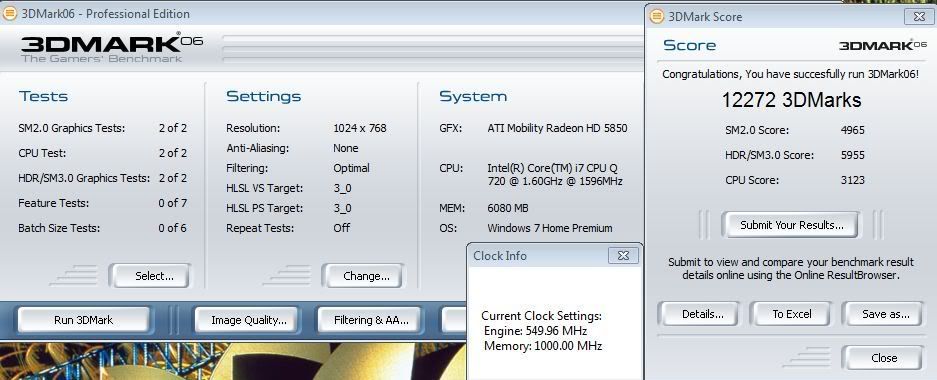The height and width of the screenshot is (380, 937).
Task: Click SM2.0 Graphics Tests count 2 of 2
Action: (173, 128)
